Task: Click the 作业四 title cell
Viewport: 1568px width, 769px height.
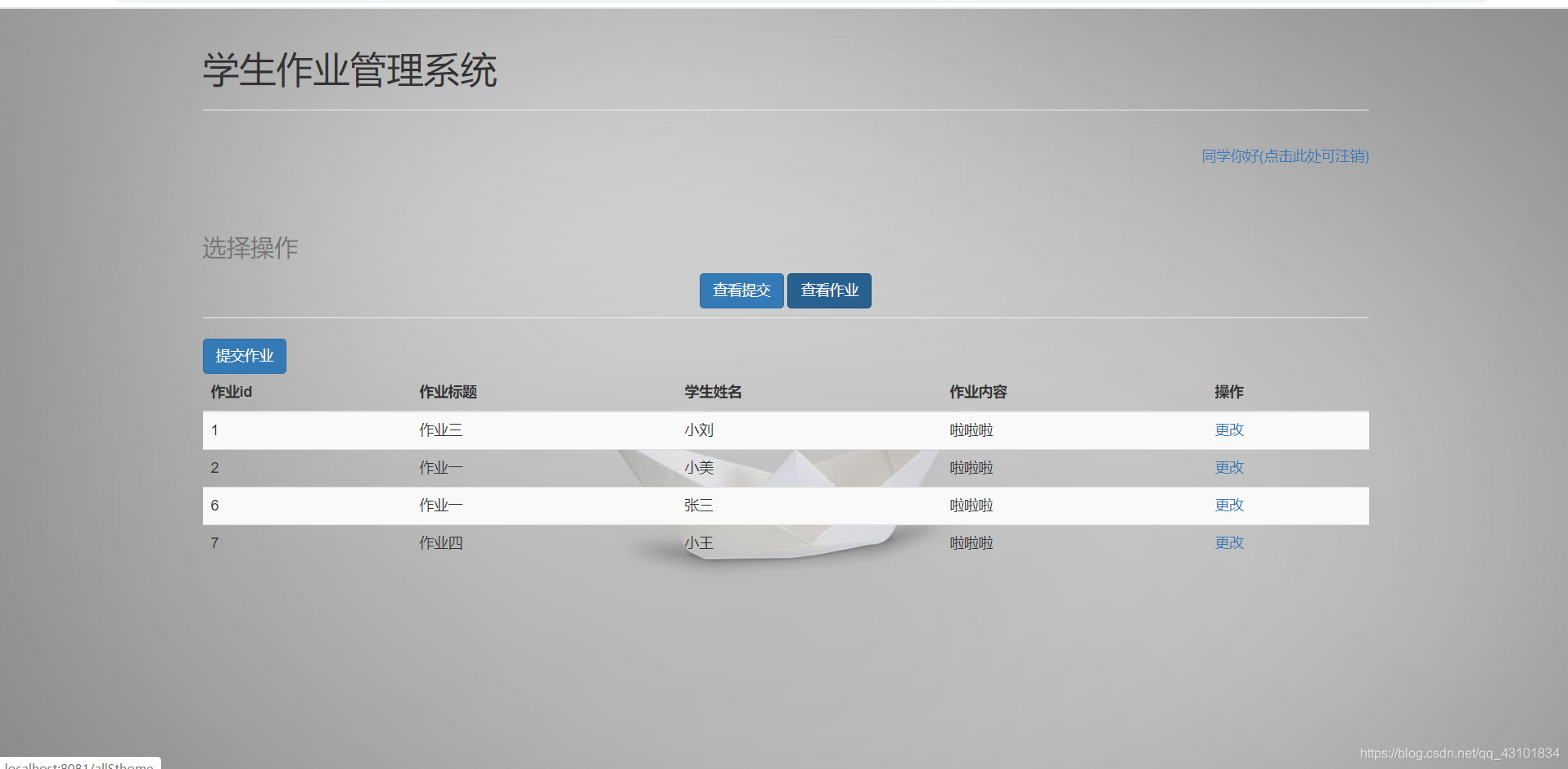Action: [441, 543]
